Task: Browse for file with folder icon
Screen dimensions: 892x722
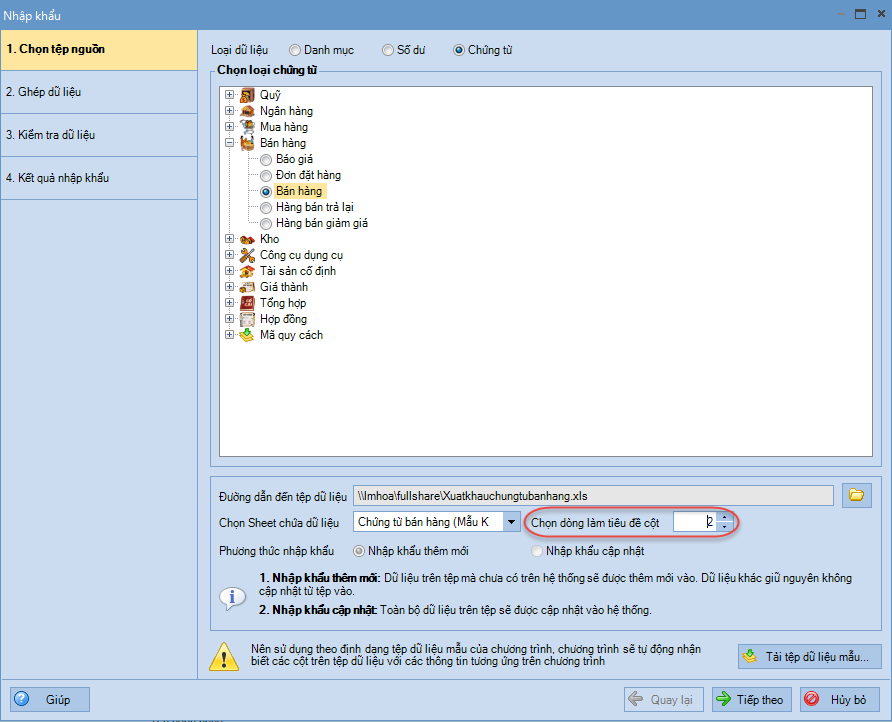Action: 857,495
